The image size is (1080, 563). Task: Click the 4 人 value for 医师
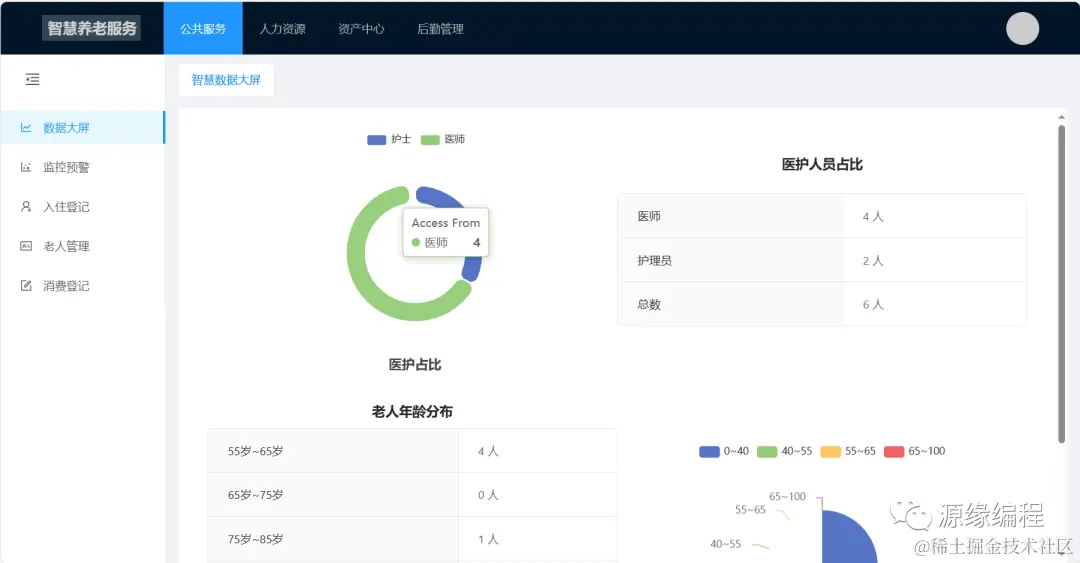(x=873, y=216)
